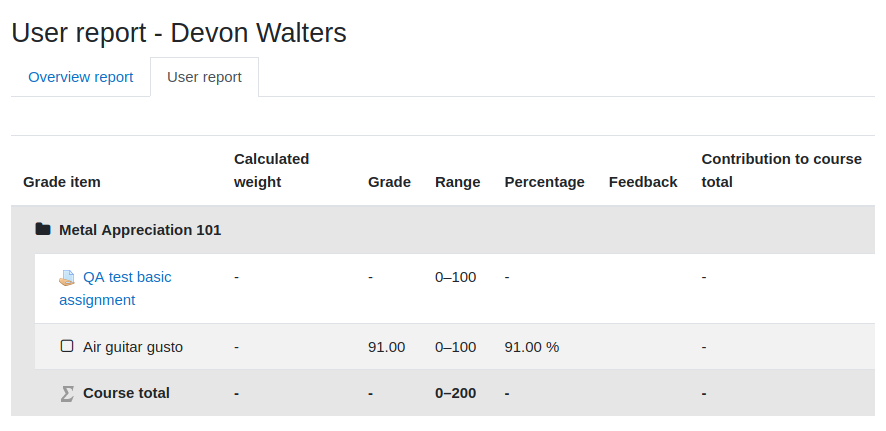Screen dimensions: 886x431
Task: Click the Percentage column header
Action: pos(545,182)
